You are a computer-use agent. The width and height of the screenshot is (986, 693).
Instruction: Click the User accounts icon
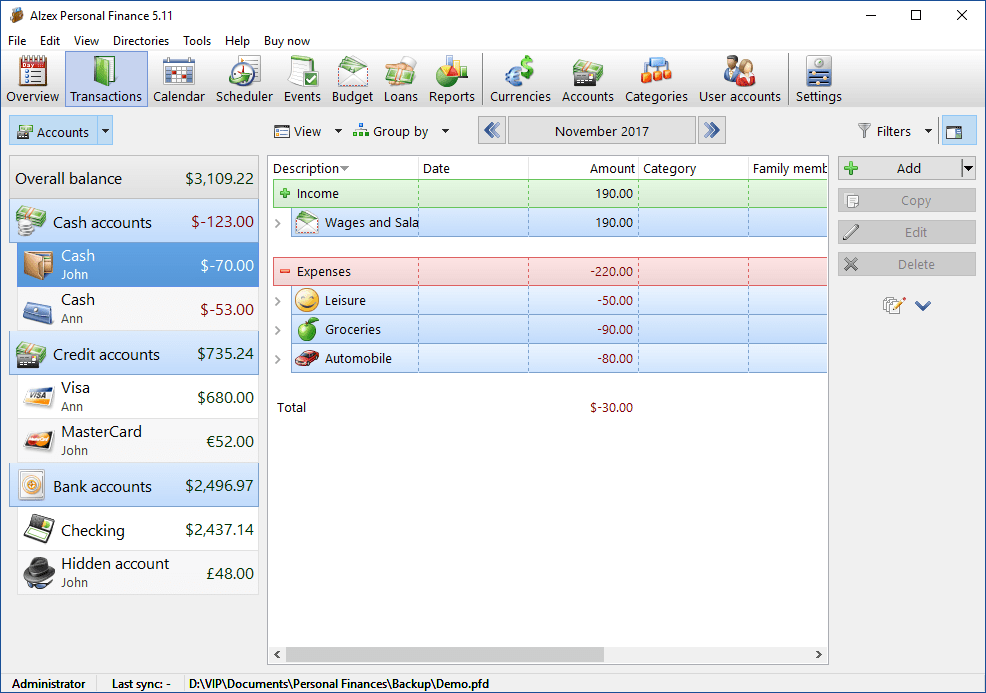tap(739, 78)
